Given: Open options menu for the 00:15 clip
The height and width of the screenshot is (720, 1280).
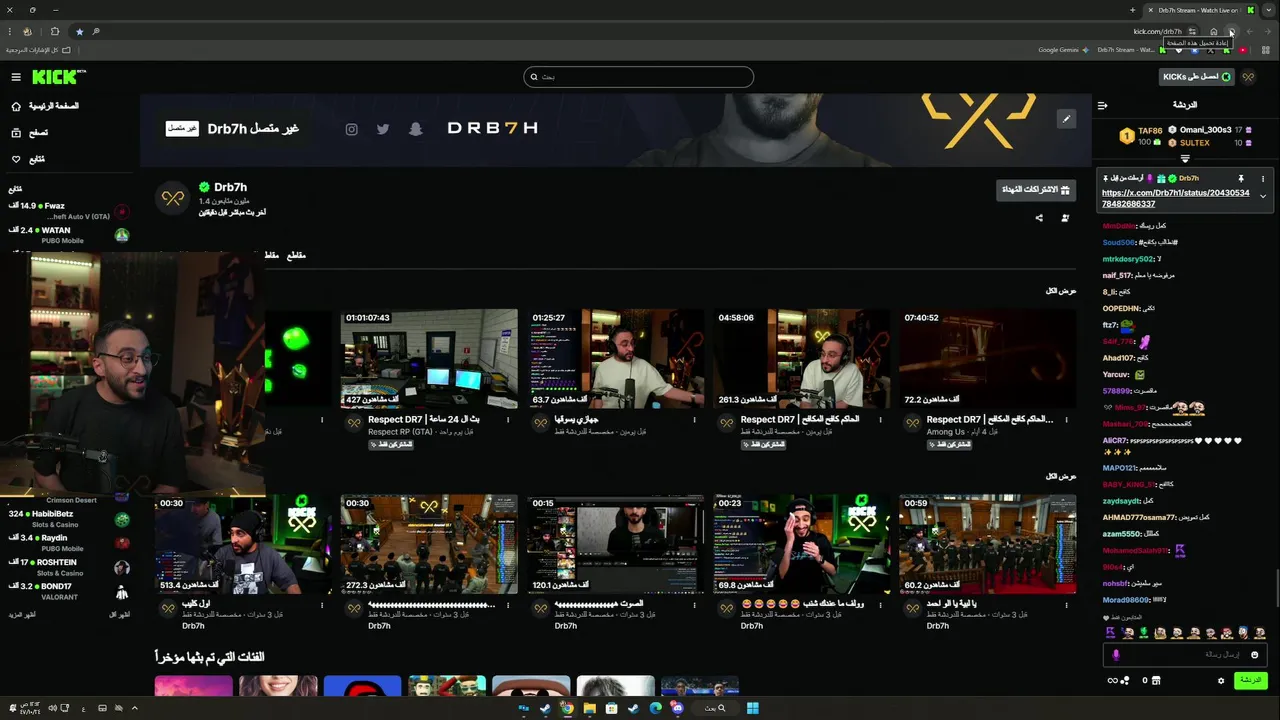Looking at the screenshot, I should [x=694, y=605].
